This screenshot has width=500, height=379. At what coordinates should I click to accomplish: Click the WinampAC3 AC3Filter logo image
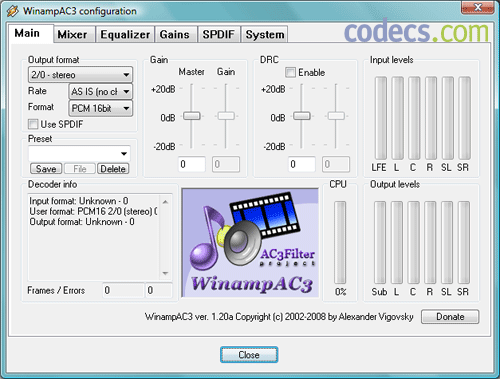[250, 243]
